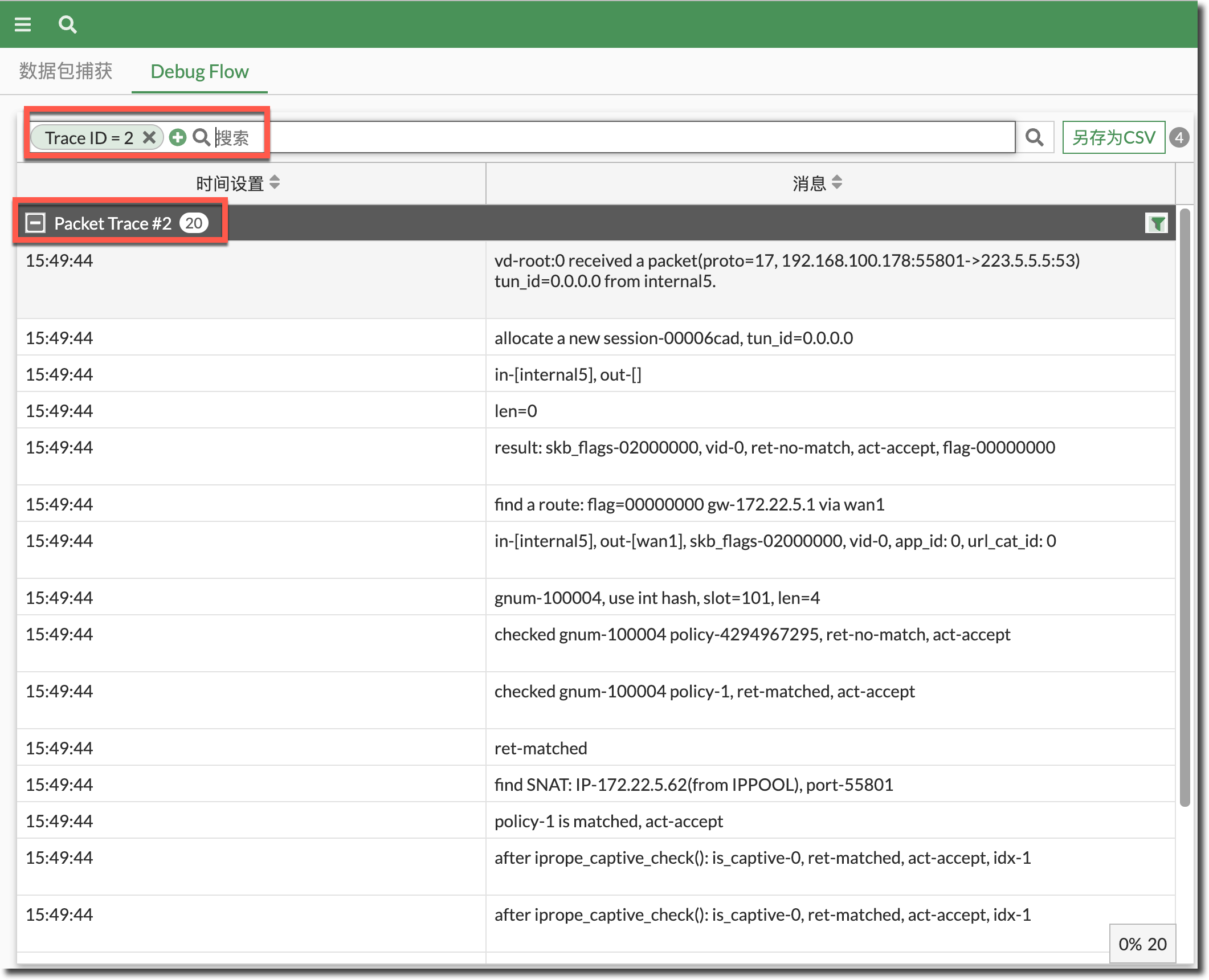Click the green filter funnel icon

point(1157,223)
